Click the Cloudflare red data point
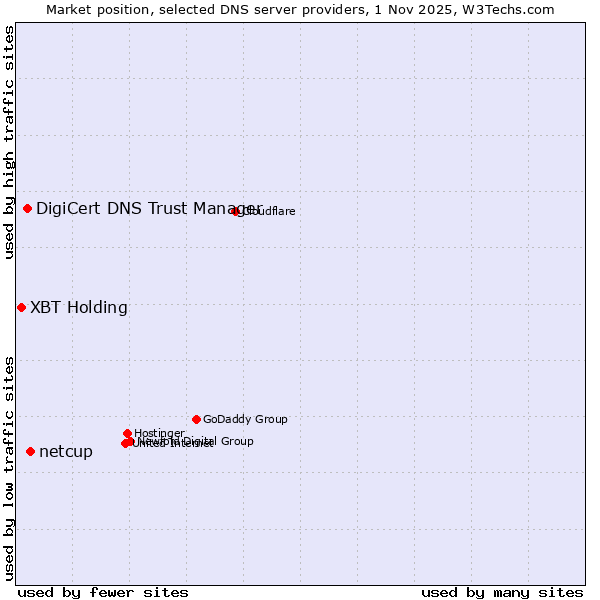The height and width of the screenshot is (600, 600). (236, 211)
